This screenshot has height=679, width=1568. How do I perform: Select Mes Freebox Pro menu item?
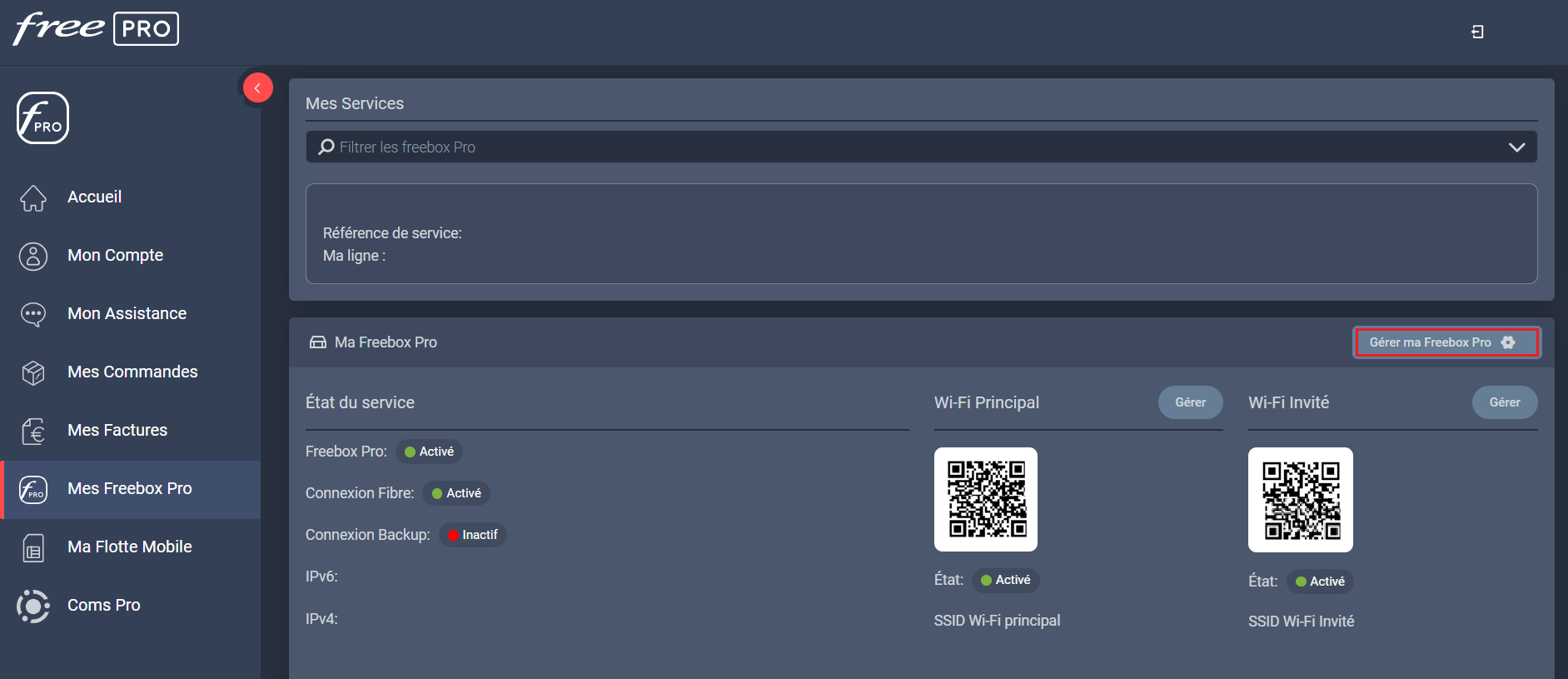point(129,489)
